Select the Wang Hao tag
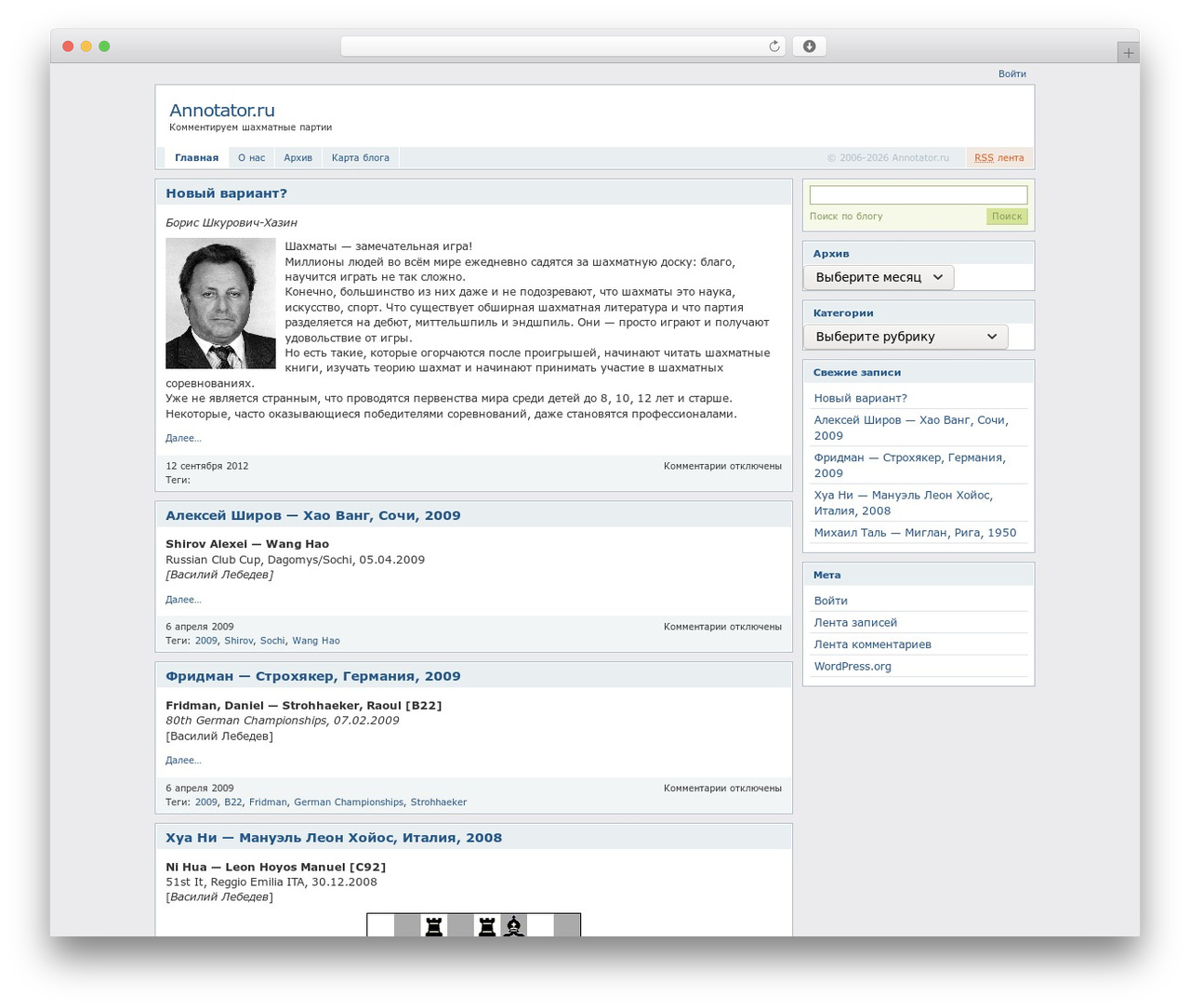The width and height of the screenshot is (1190, 1008). click(x=316, y=641)
